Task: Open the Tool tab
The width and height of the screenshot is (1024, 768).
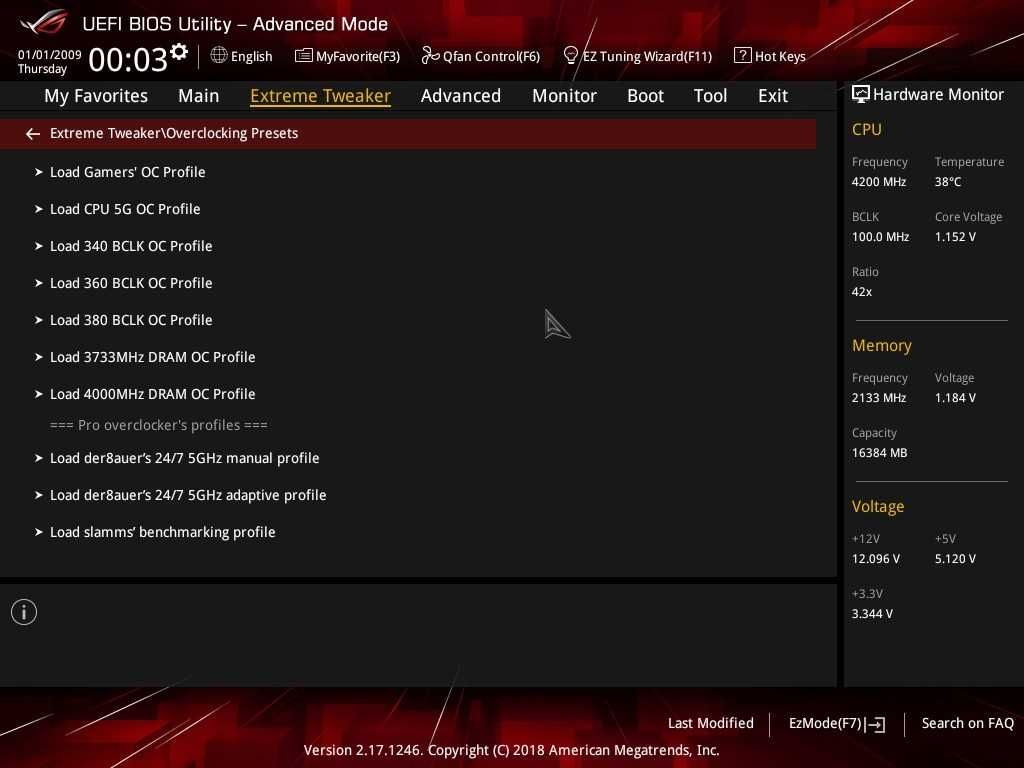Action: click(710, 96)
